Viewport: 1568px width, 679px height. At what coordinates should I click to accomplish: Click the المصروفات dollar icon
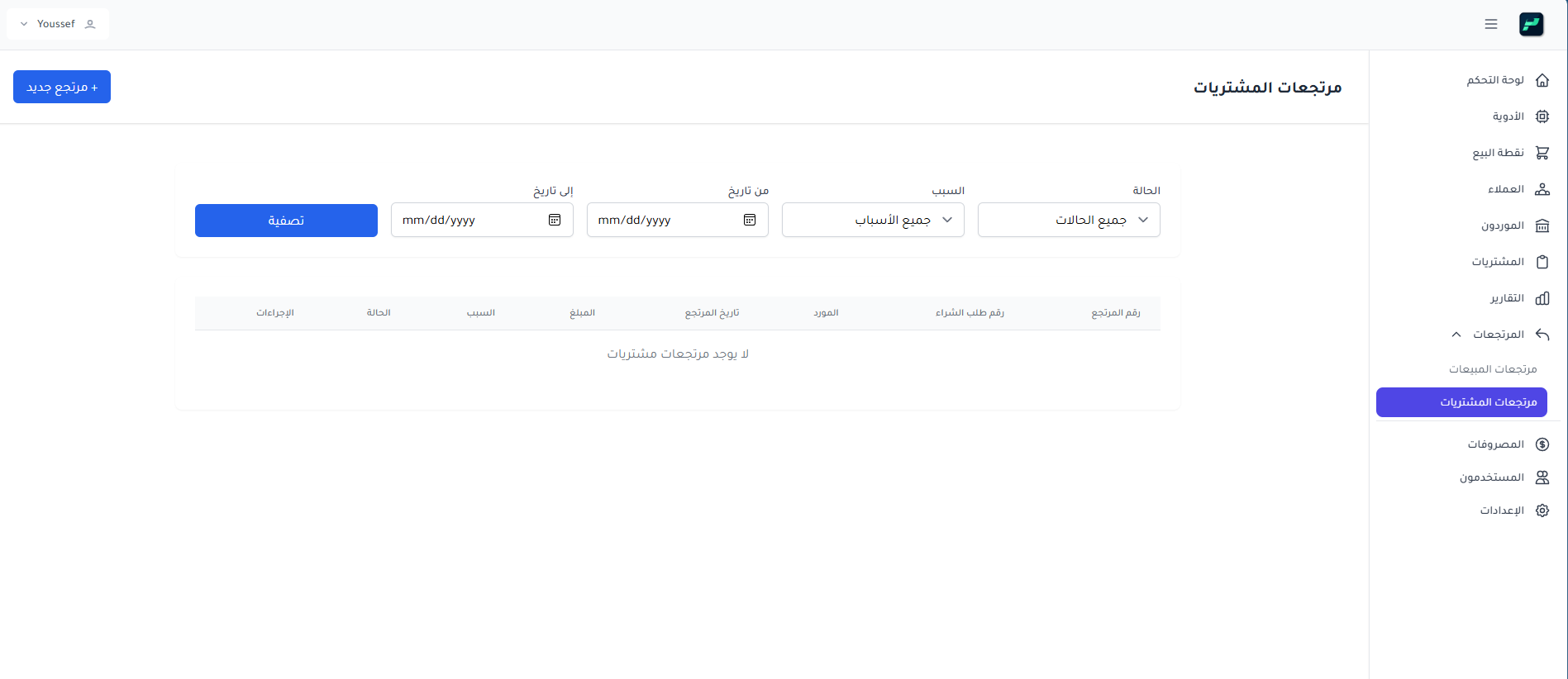coord(1542,444)
